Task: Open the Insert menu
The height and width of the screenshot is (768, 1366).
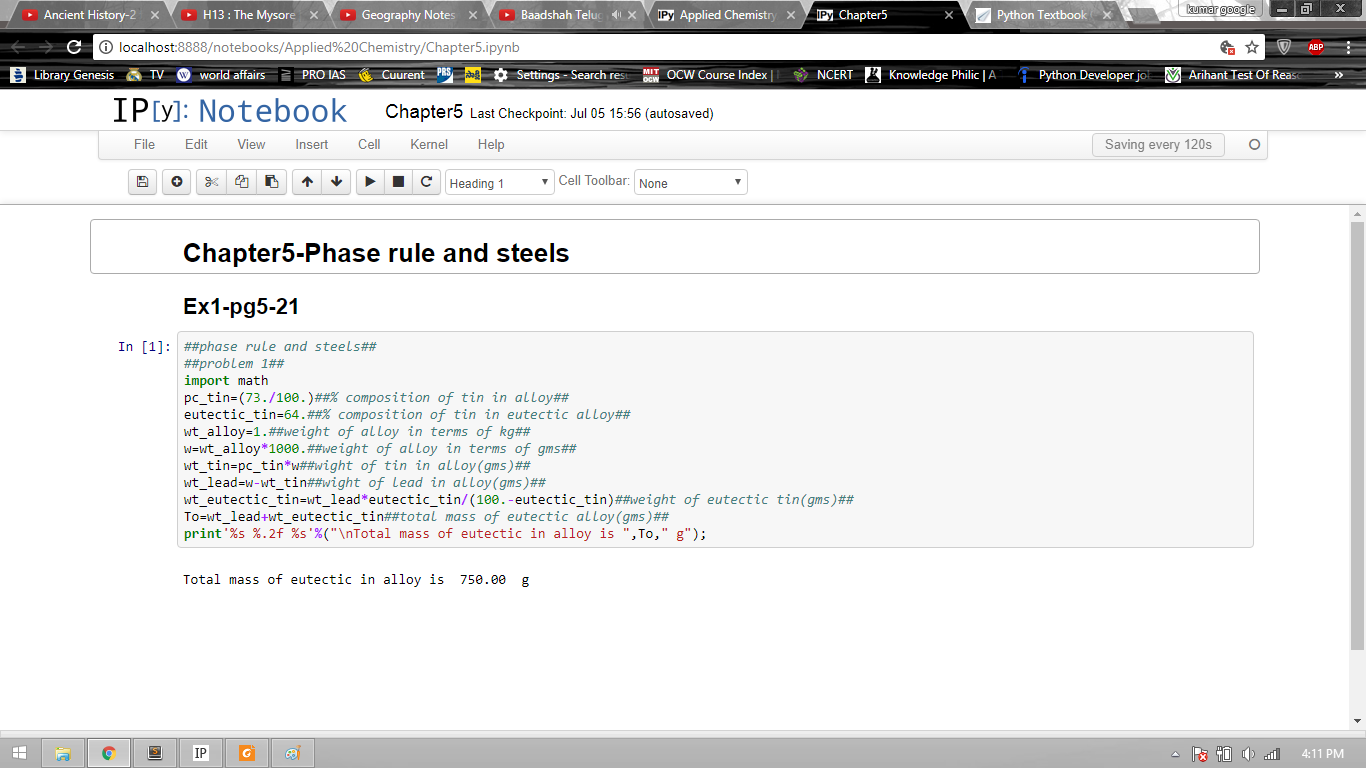Action: [x=311, y=144]
